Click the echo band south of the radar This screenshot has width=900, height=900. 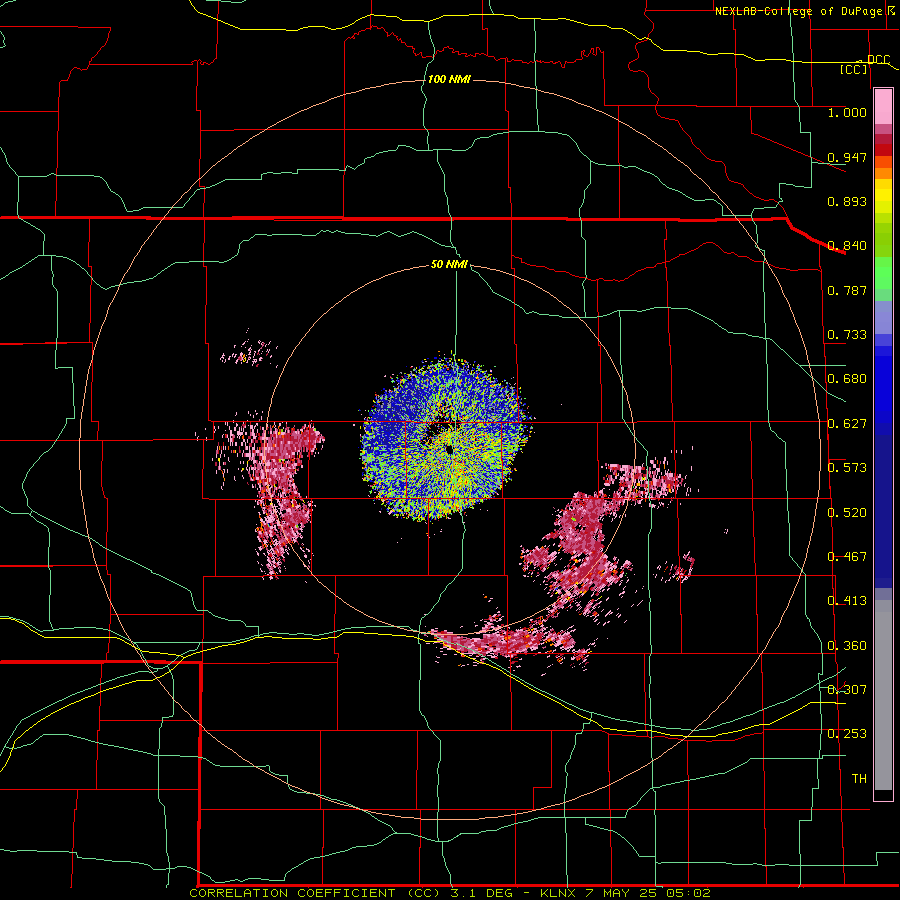pyautogui.click(x=511, y=640)
